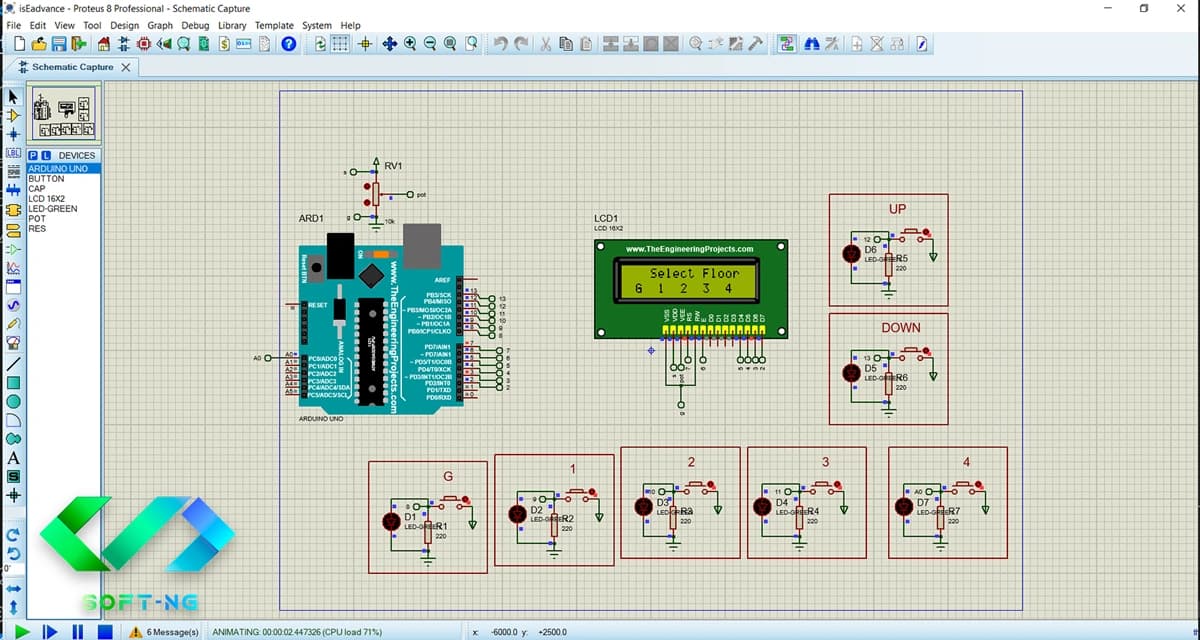Click the binoculars Search and Tag icon
The height and width of the screenshot is (640, 1200).
pyautogui.click(x=811, y=44)
